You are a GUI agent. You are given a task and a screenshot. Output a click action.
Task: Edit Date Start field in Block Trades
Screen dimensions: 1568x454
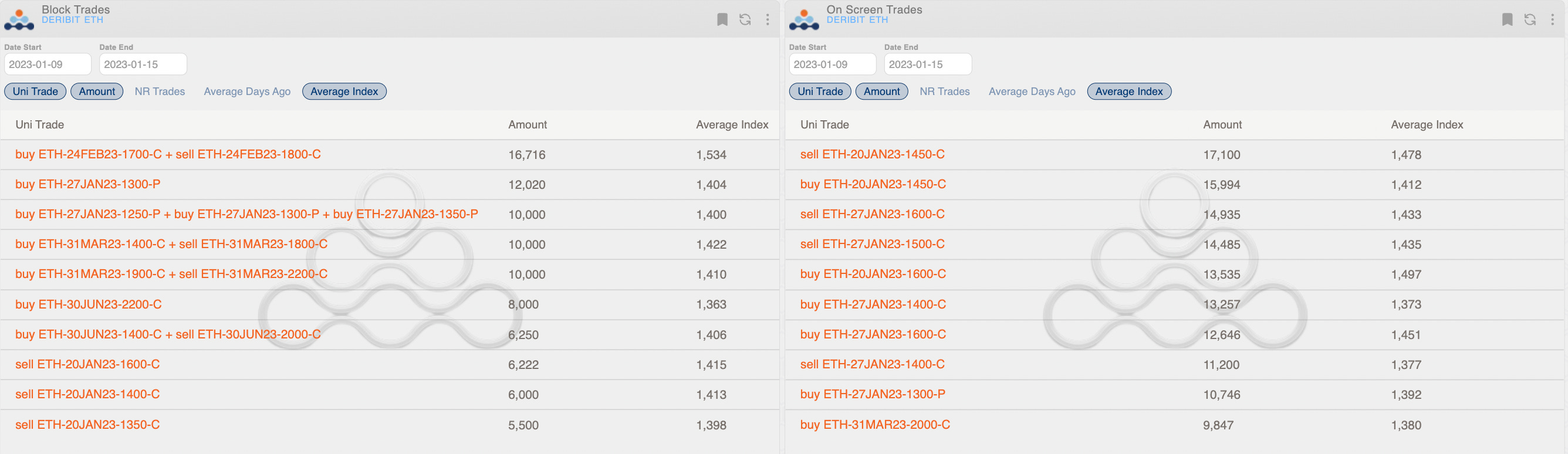point(48,64)
